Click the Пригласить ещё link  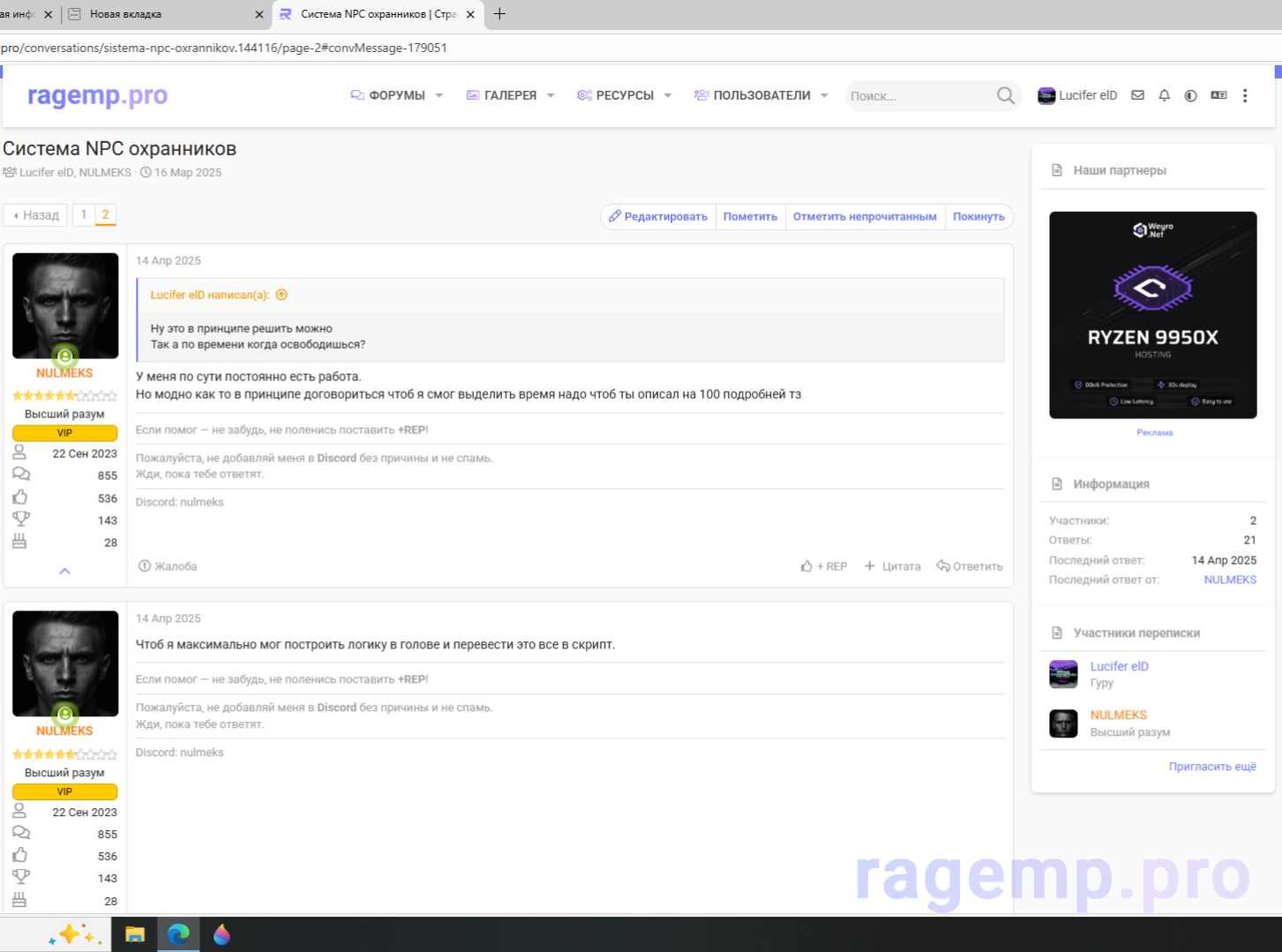click(x=1212, y=767)
